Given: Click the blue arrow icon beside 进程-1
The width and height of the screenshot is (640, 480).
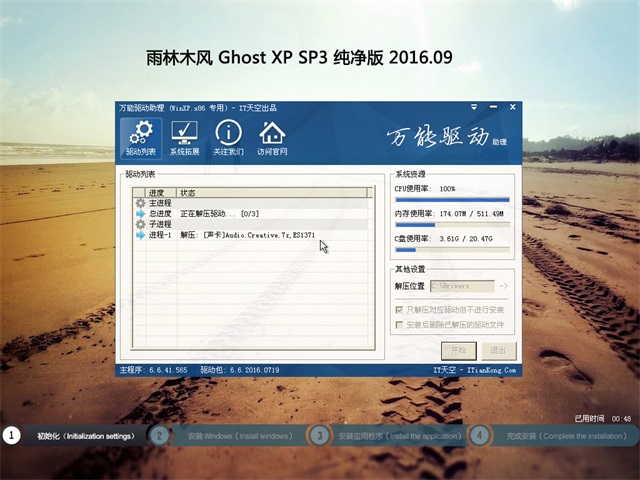Looking at the screenshot, I should (140, 236).
